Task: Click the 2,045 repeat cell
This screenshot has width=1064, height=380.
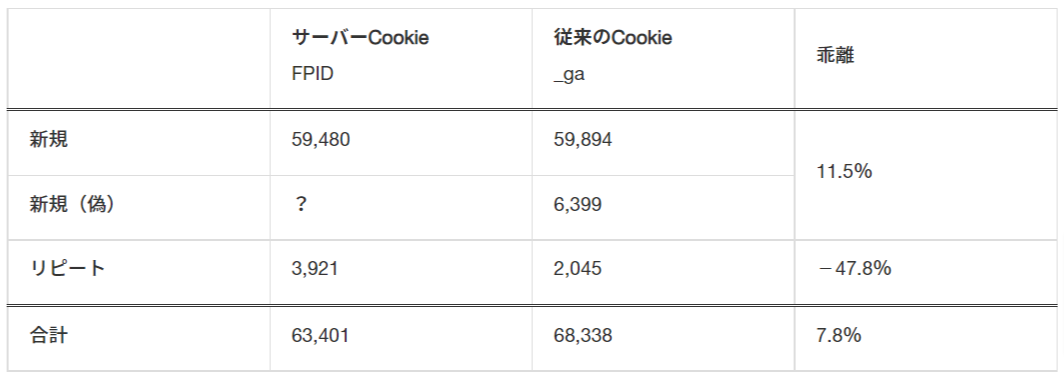Action: [577, 269]
